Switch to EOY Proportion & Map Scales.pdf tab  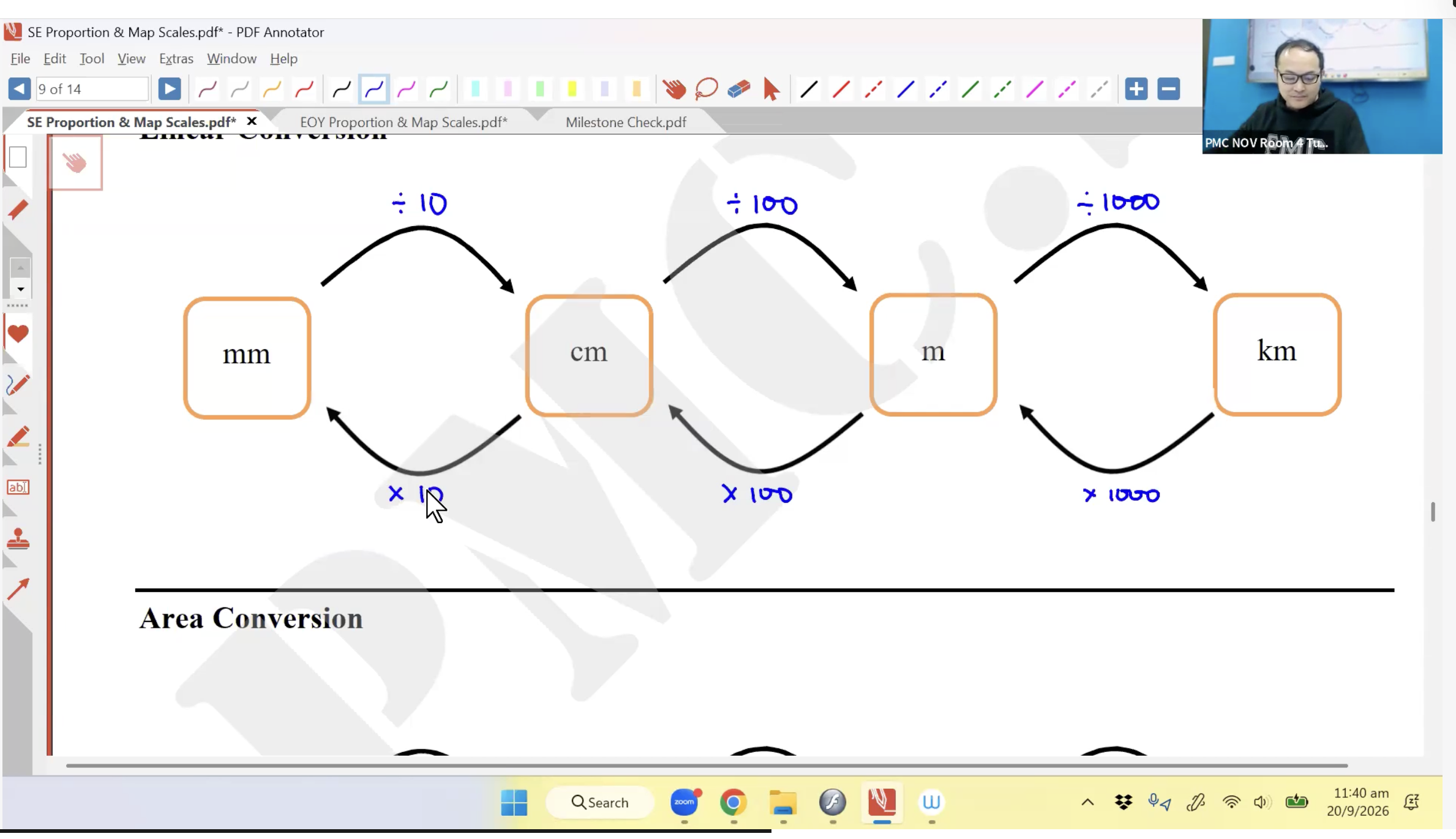[403, 122]
